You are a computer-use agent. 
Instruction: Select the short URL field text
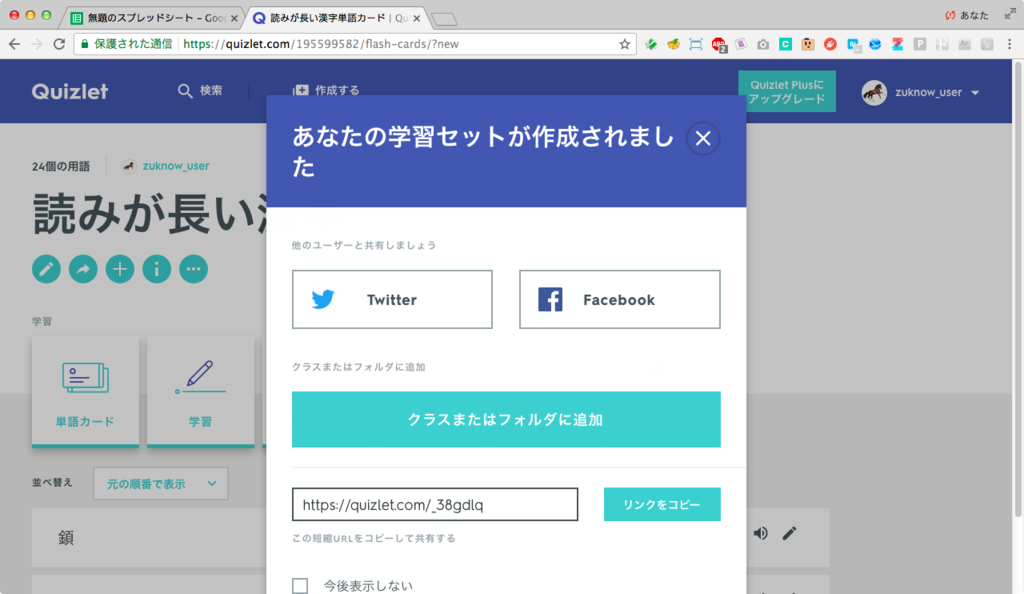(x=435, y=505)
